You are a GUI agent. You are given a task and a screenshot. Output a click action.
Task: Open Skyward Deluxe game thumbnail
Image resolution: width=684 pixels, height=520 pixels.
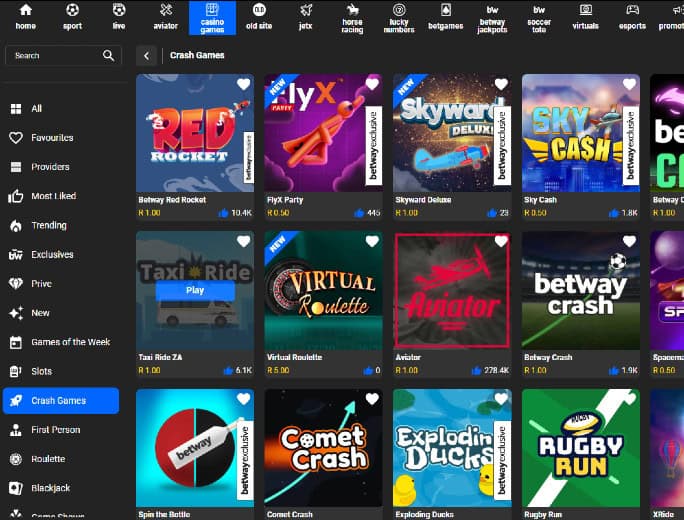pos(452,133)
